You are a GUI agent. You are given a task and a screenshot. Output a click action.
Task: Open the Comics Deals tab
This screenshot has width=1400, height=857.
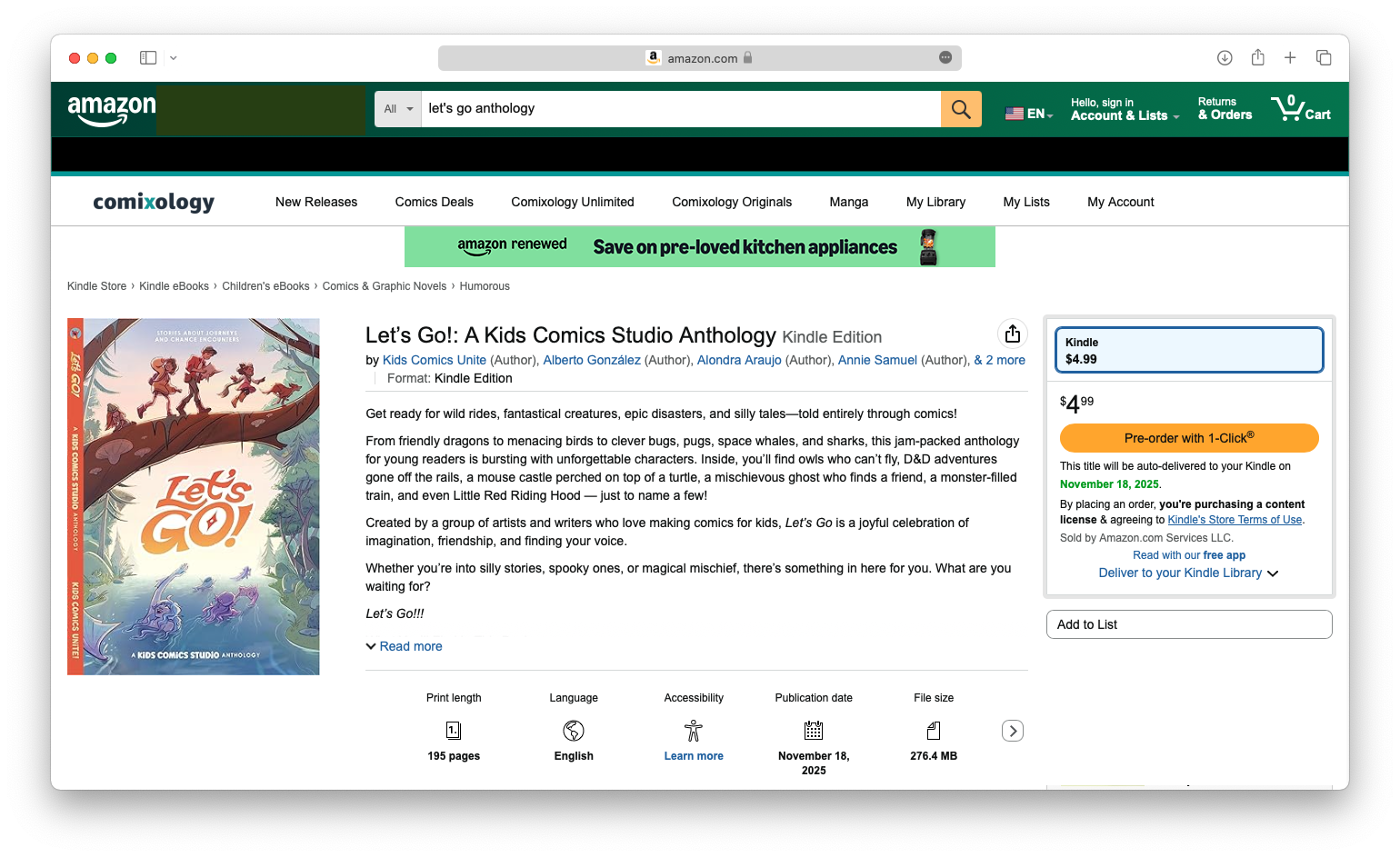tap(434, 202)
